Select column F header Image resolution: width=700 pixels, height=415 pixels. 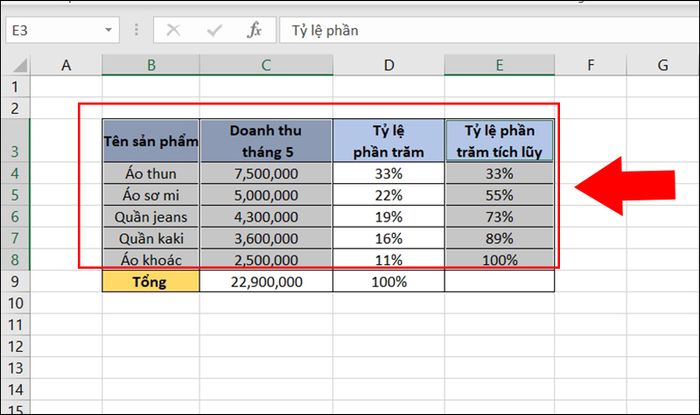(x=591, y=65)
